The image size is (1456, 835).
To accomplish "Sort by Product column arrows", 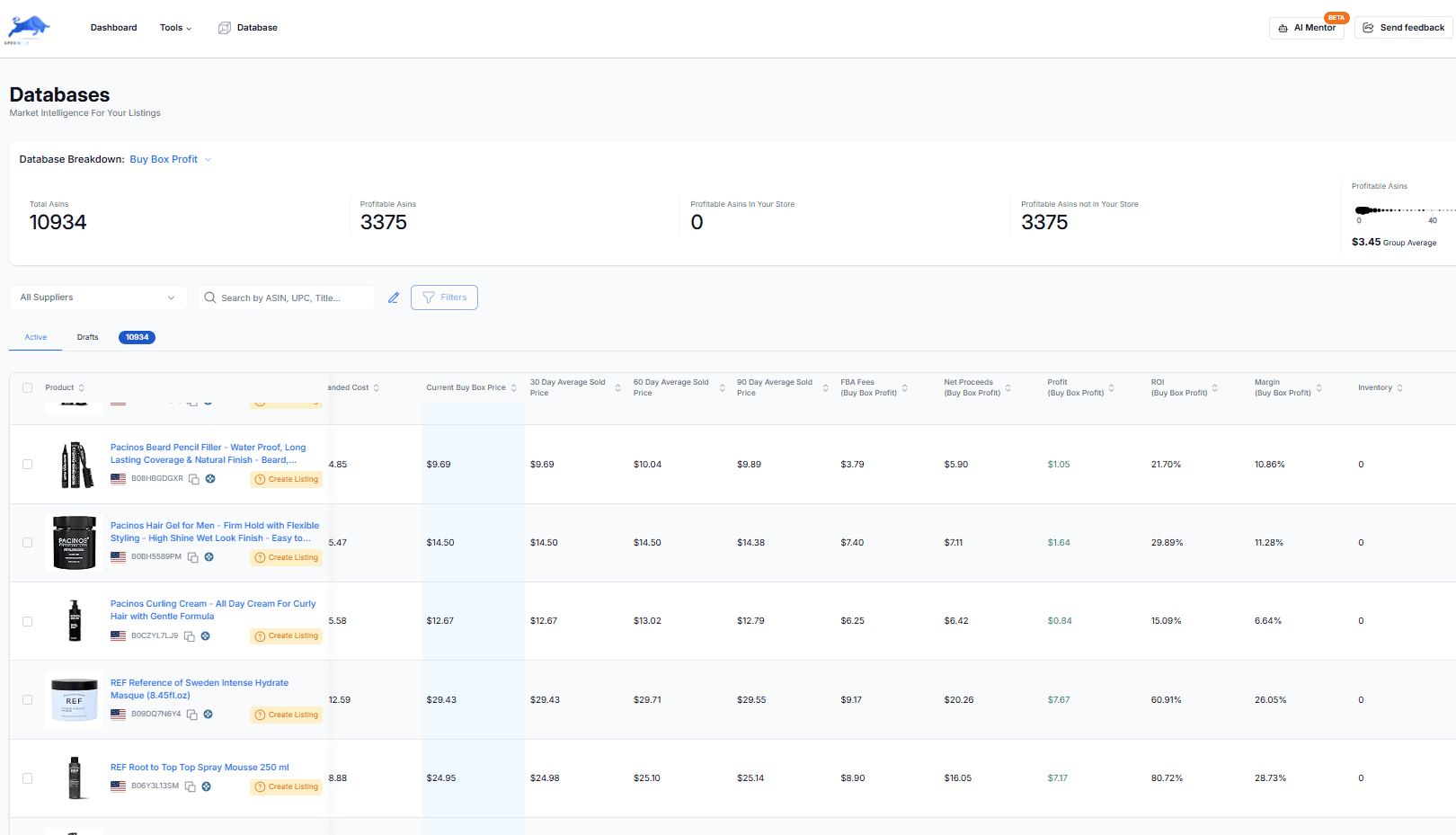I will 82,388.
